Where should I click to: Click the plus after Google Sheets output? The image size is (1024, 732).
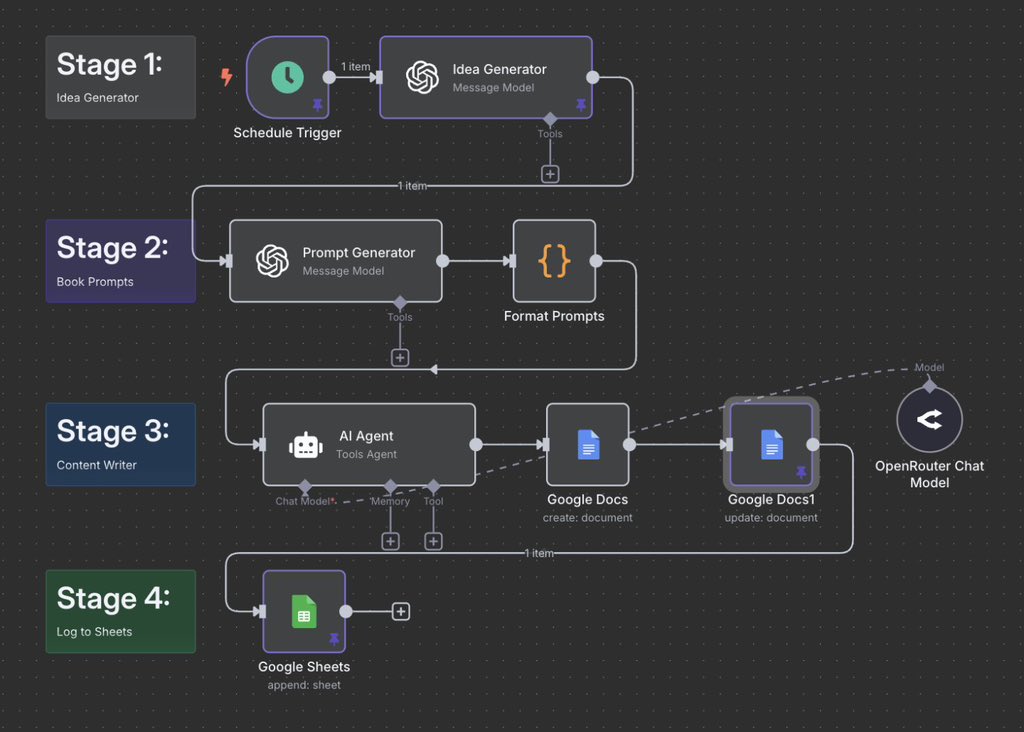[400, 611]
